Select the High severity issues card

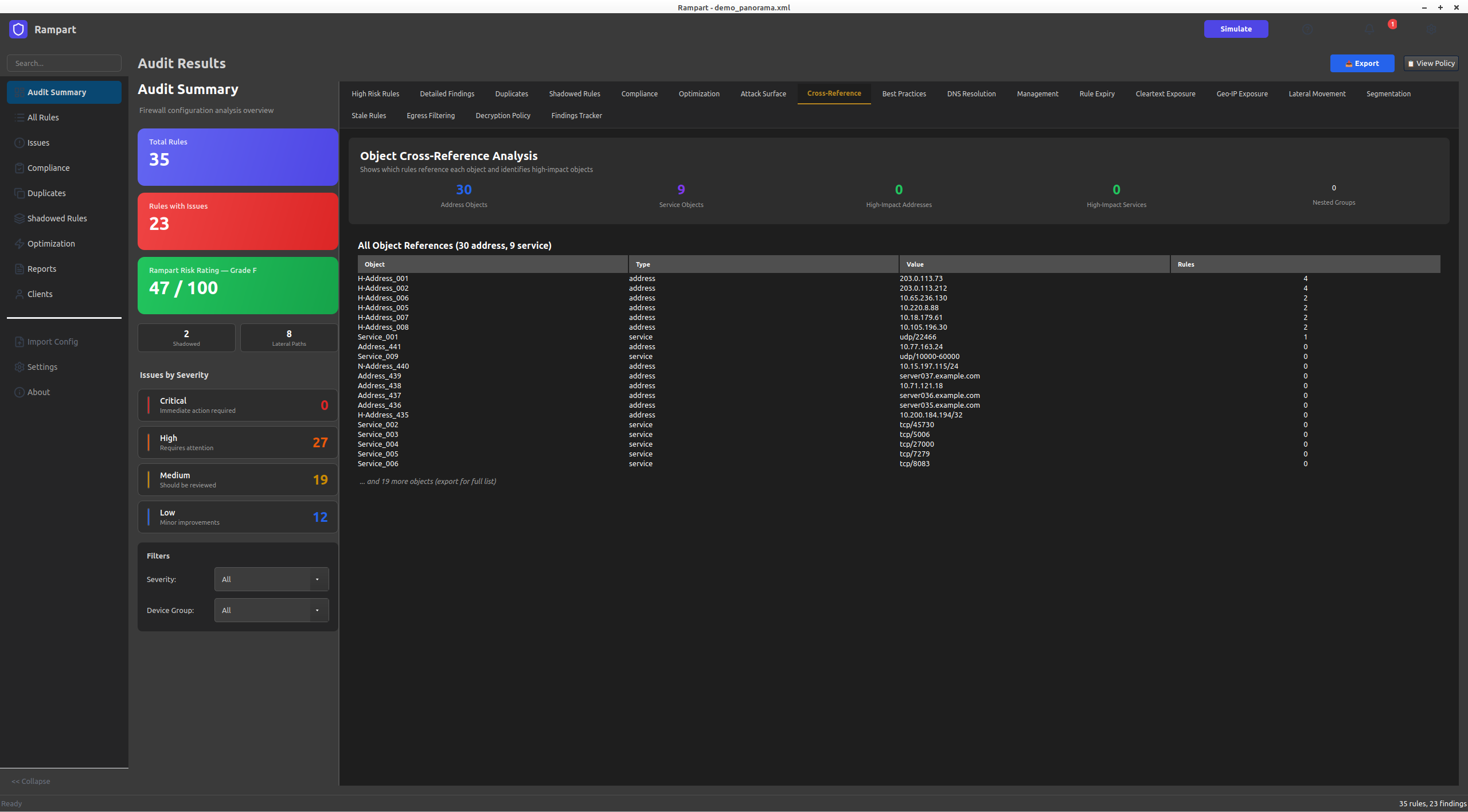pos(237,442)
